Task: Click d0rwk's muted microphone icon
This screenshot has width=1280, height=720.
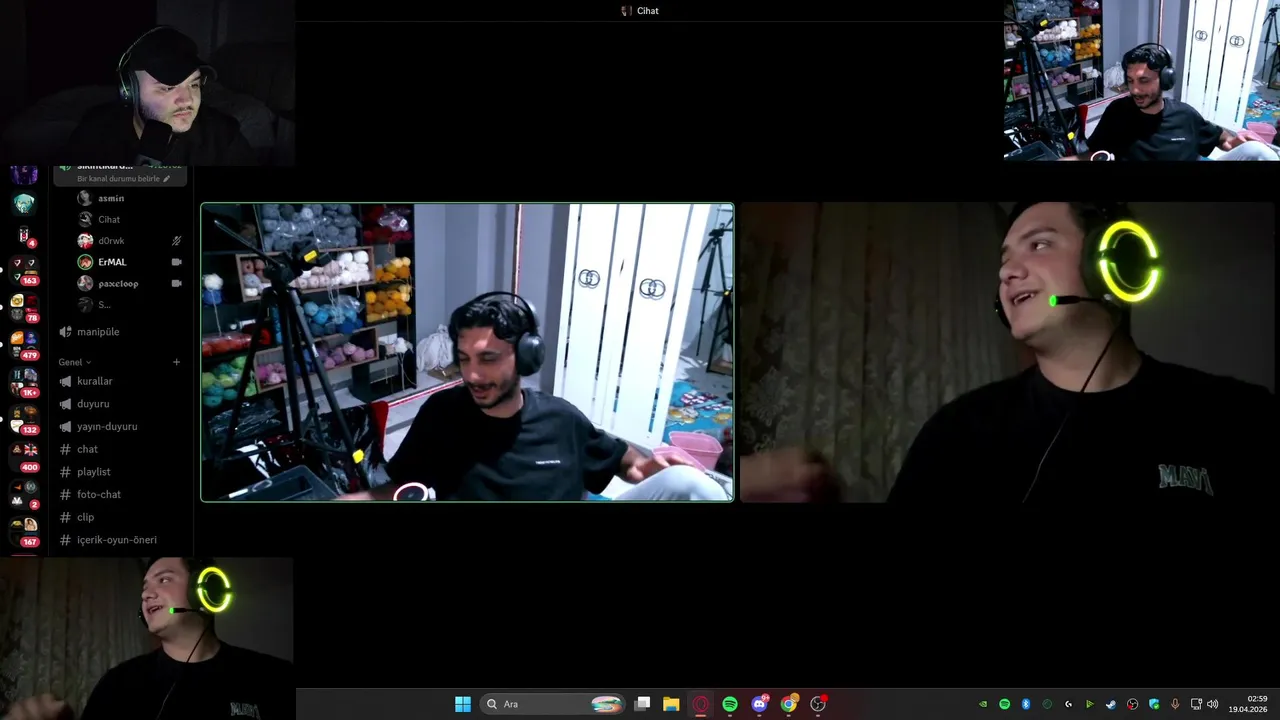Action: (x=176, y=241)
